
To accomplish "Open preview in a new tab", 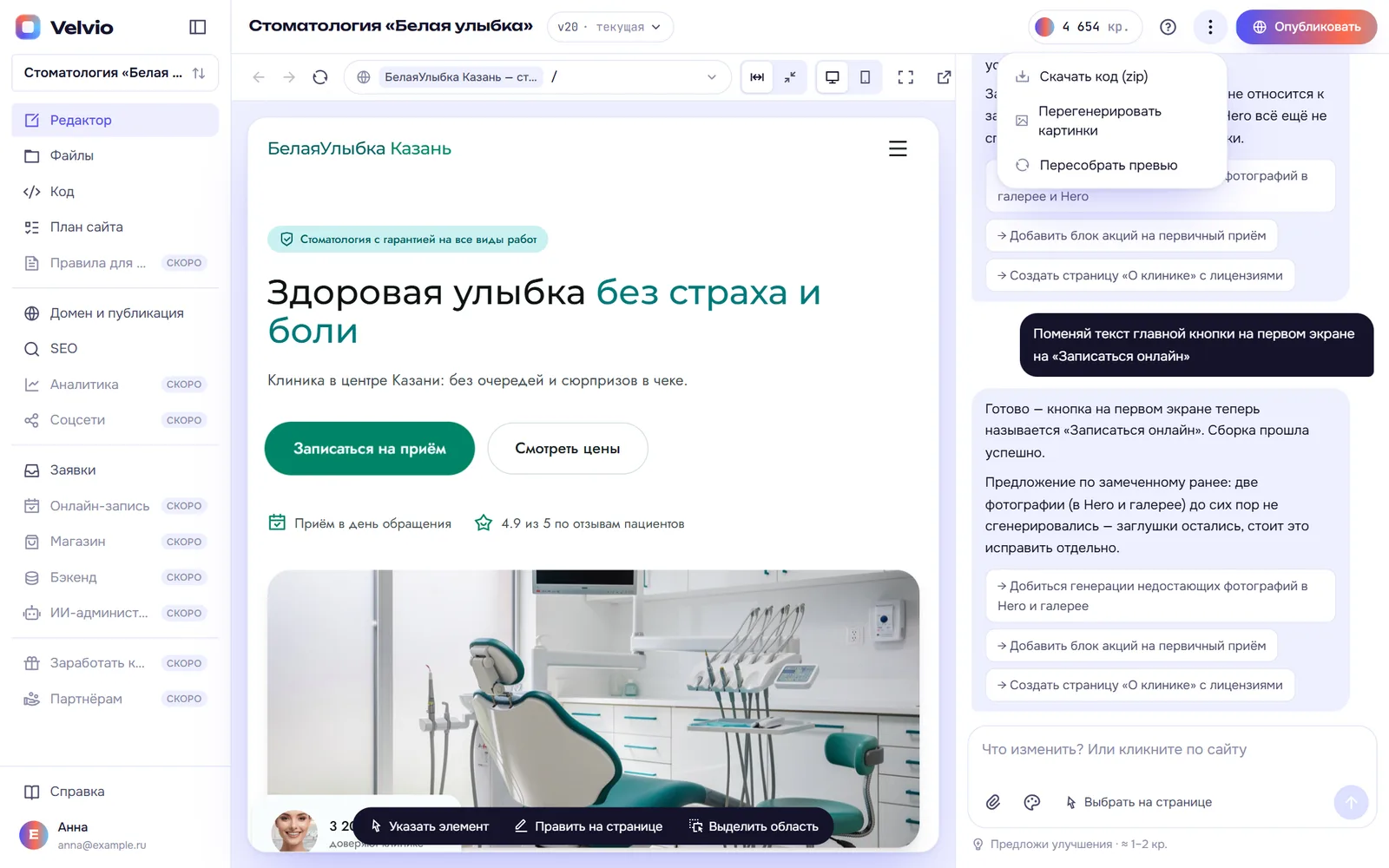I will click(x=944, y=77).
